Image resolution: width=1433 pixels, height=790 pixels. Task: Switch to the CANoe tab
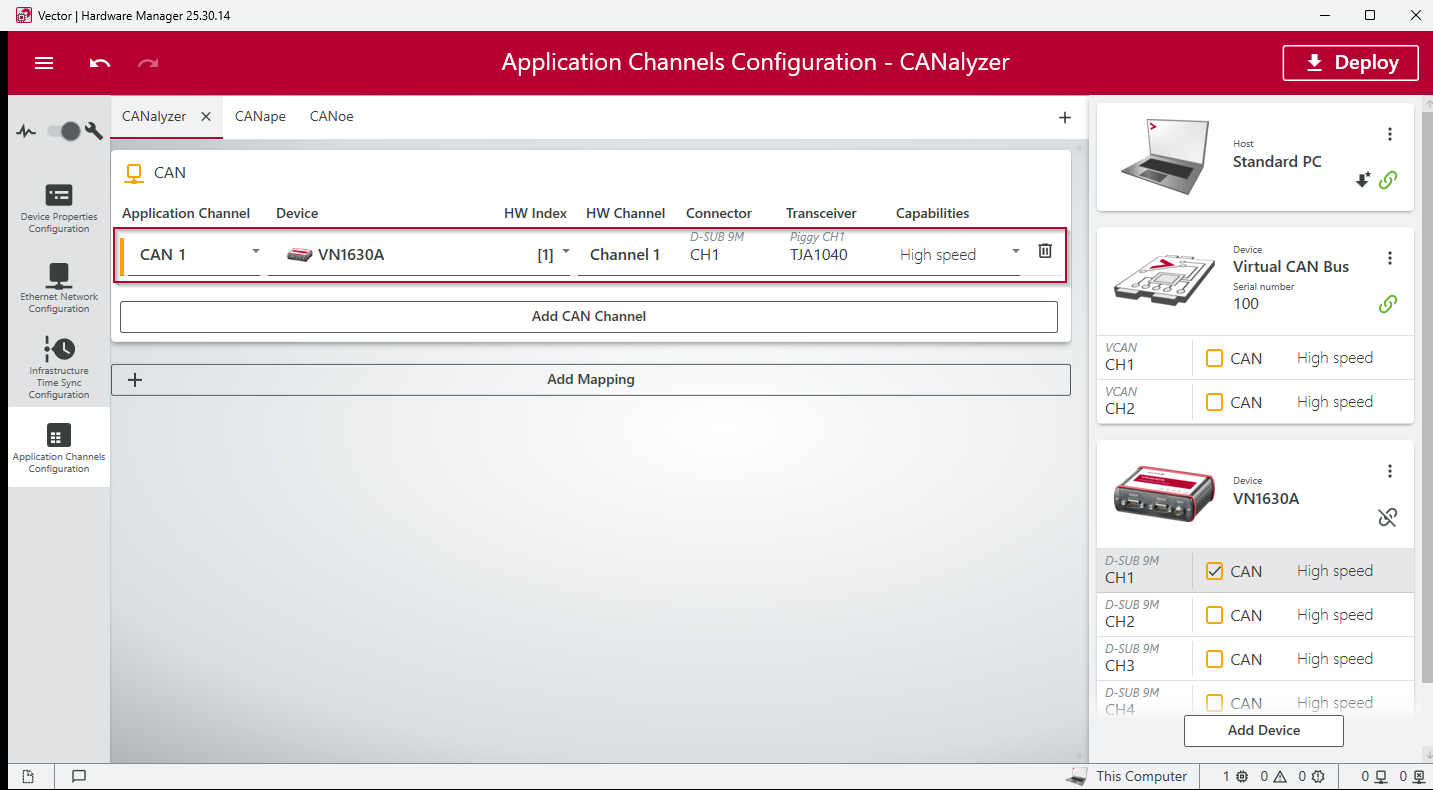[331, 117]
